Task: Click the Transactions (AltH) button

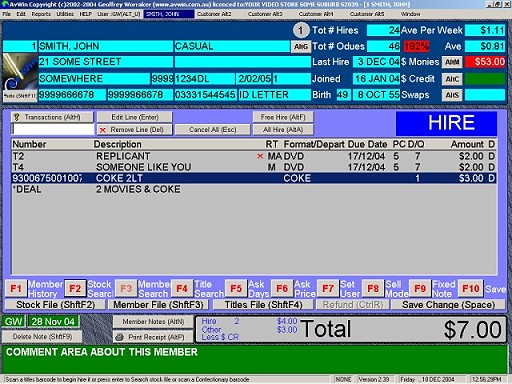Action: pos(52,117)
